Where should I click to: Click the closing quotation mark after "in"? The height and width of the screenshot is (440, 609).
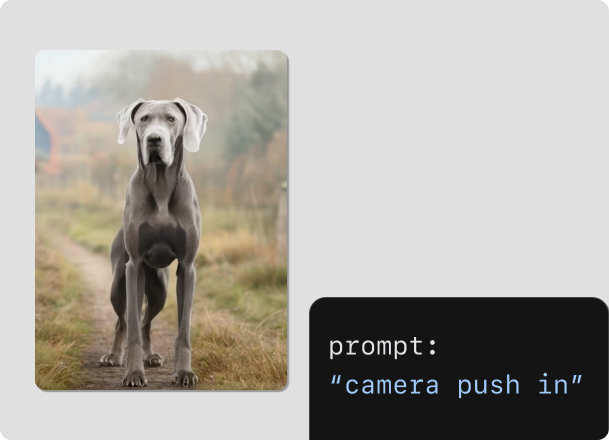[577, 379]
